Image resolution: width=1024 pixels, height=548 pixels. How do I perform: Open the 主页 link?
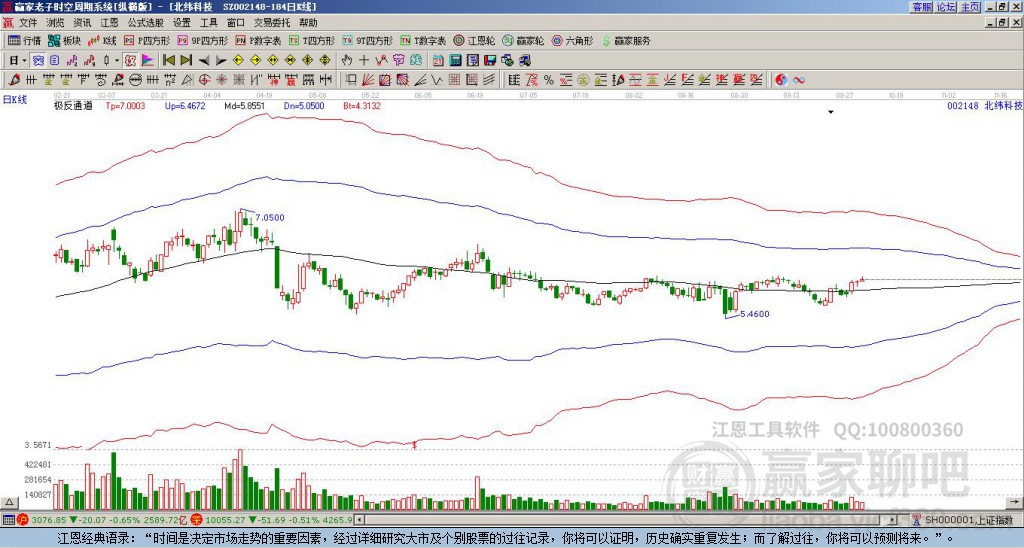tap(970, 7)
